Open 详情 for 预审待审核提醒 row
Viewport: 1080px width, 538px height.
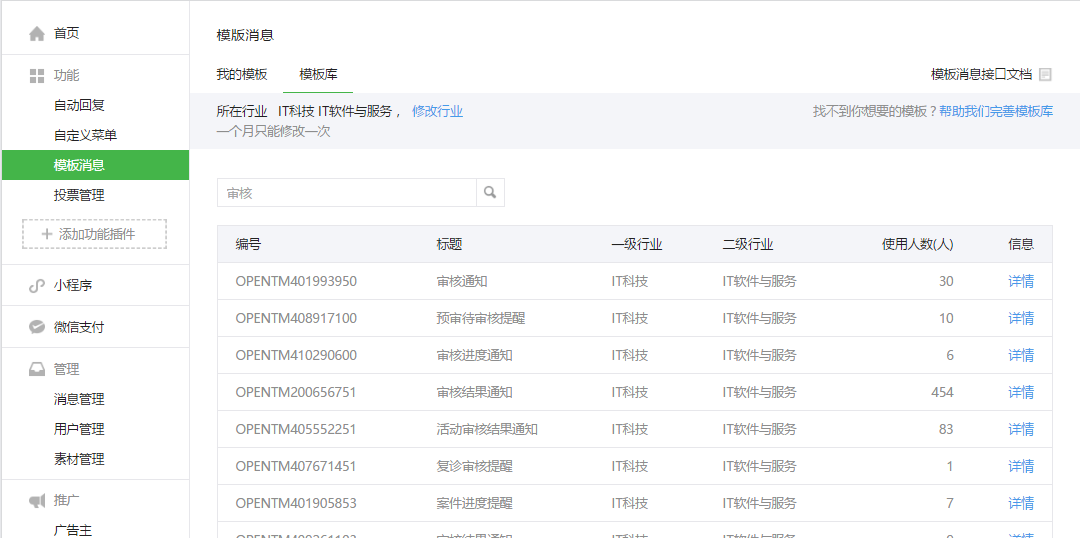[1021, 318]
